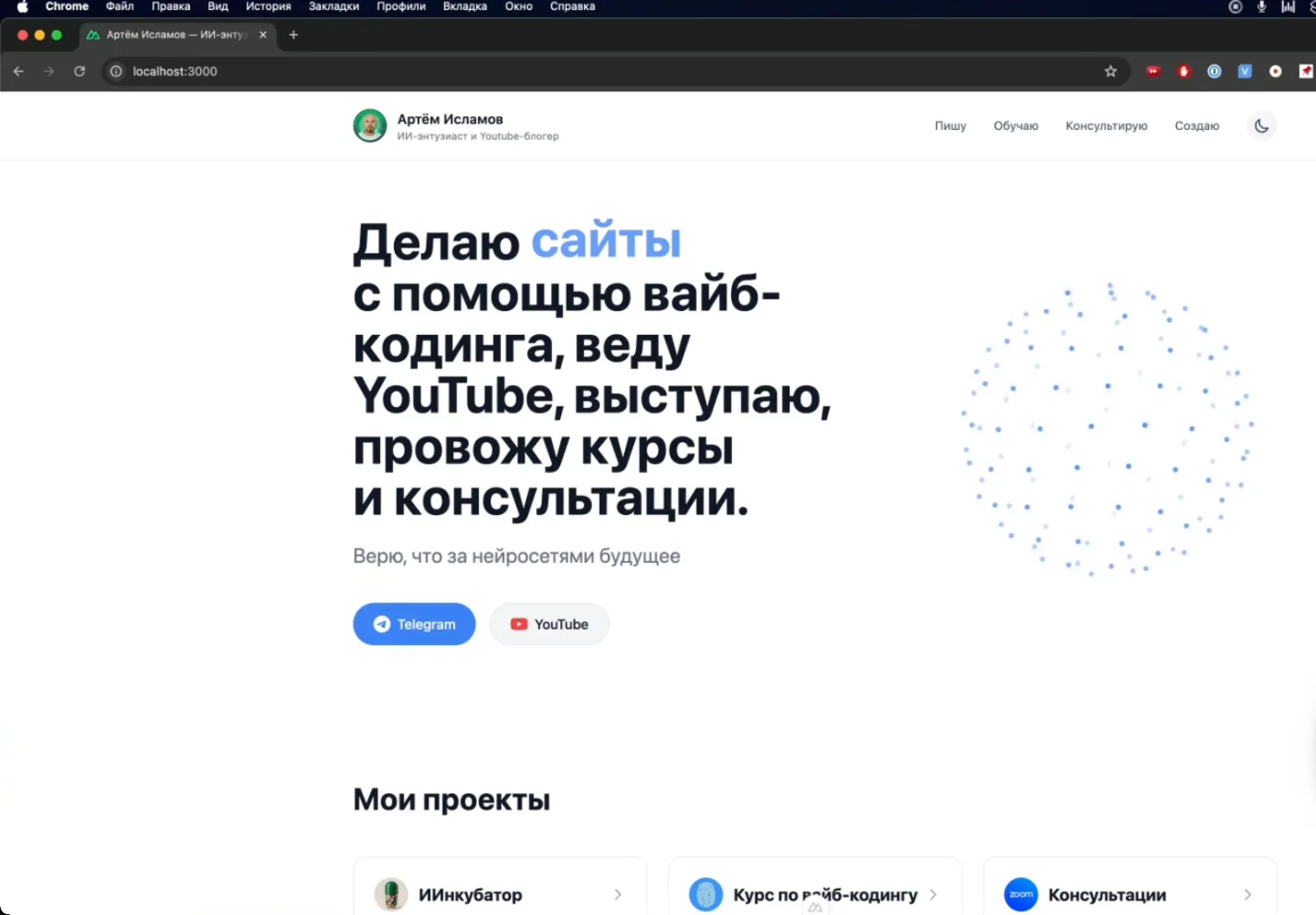View site information icon in address bar
This screenshot has width=1316, height=915.
pos(116,72)
